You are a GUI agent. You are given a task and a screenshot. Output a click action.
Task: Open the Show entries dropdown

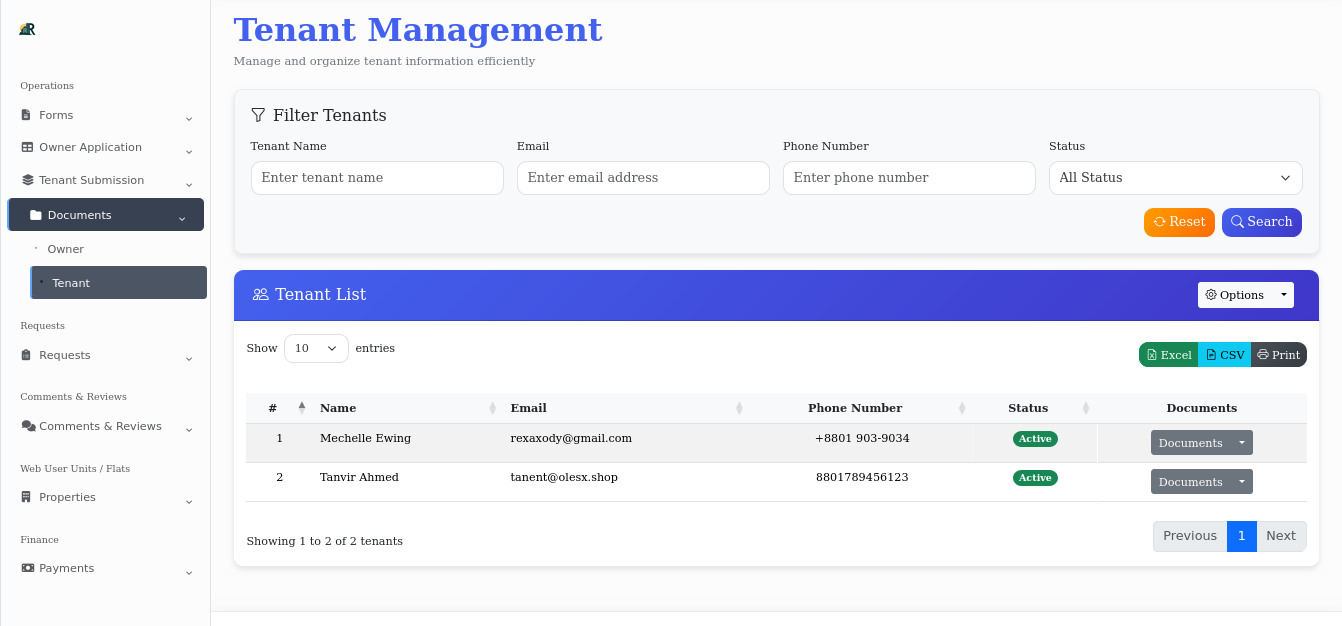pyautogui.click(x=316, y=348)
